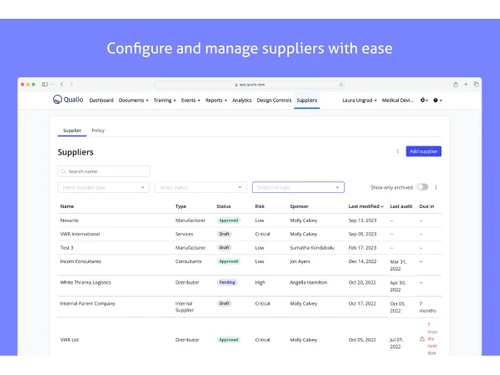The image size is (500, 375).
Task: Click the Approved badge for Novartis
Action: point(229,220)
